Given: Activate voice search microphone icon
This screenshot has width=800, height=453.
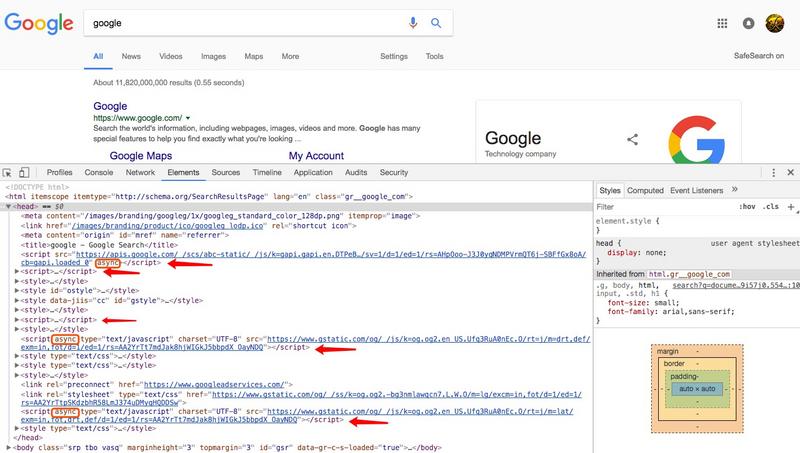Looking at the screenshot, I should coord(413,23).
